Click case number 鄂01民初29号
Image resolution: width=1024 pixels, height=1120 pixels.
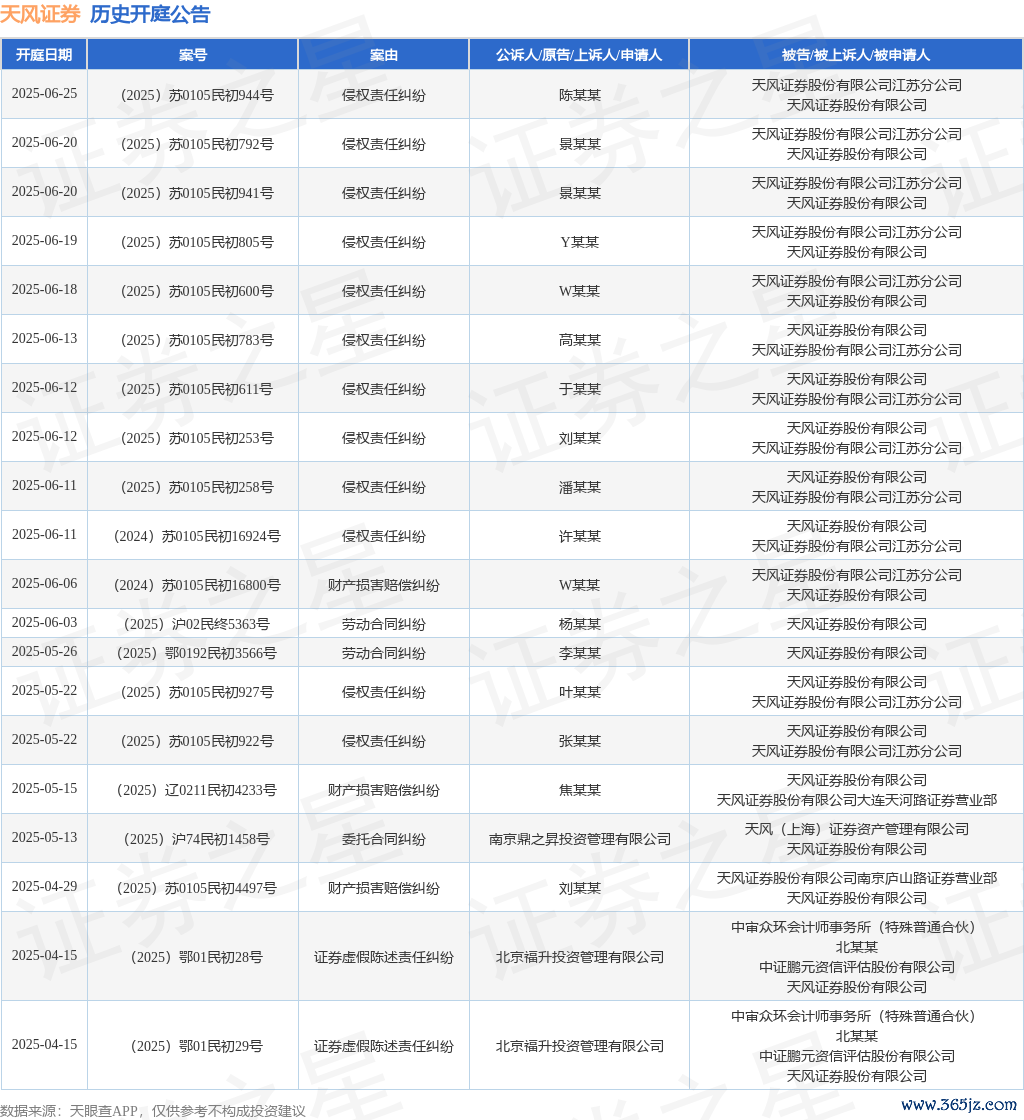click(x=197, y=1046)
